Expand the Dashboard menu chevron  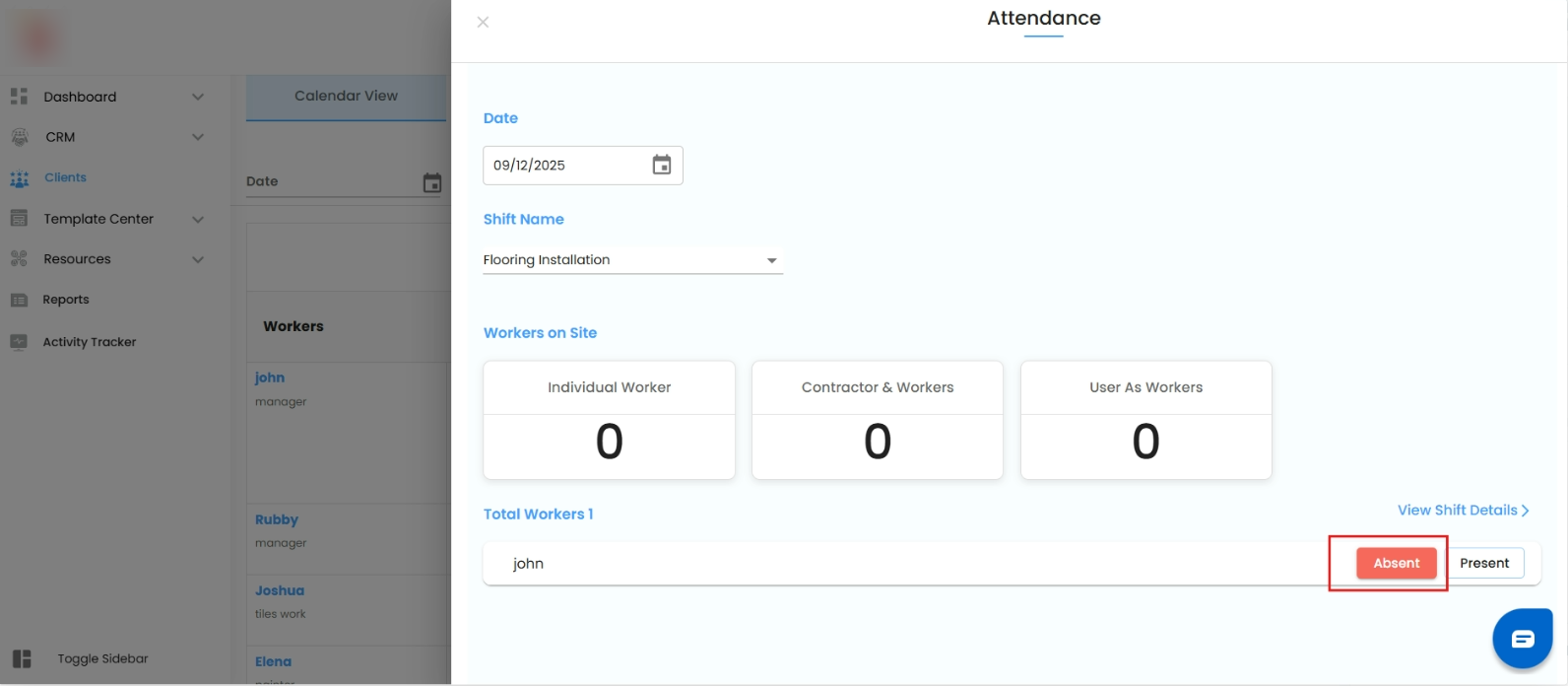point(198,97)
